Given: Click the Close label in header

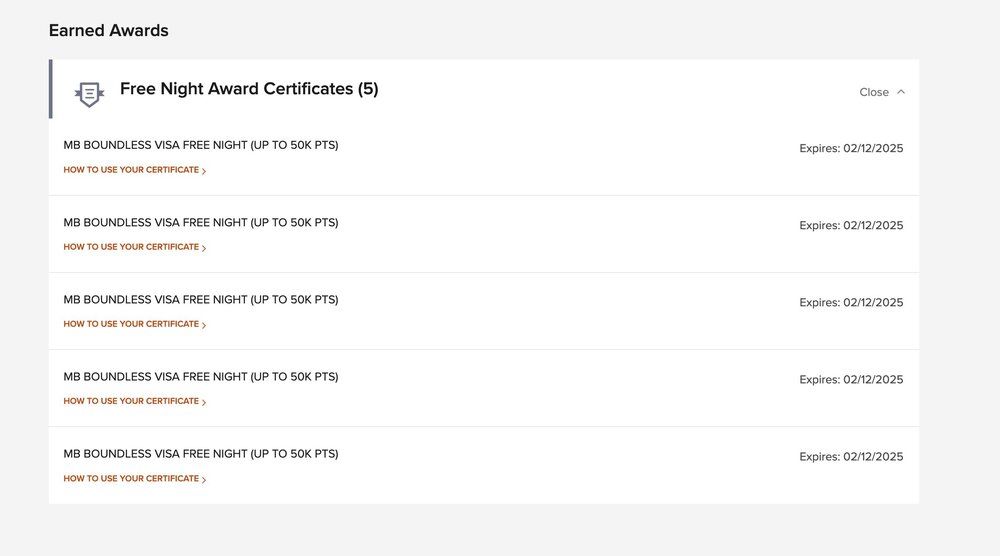Looking at the screenshot, I should pyautogui.click(x=873, y=92).
